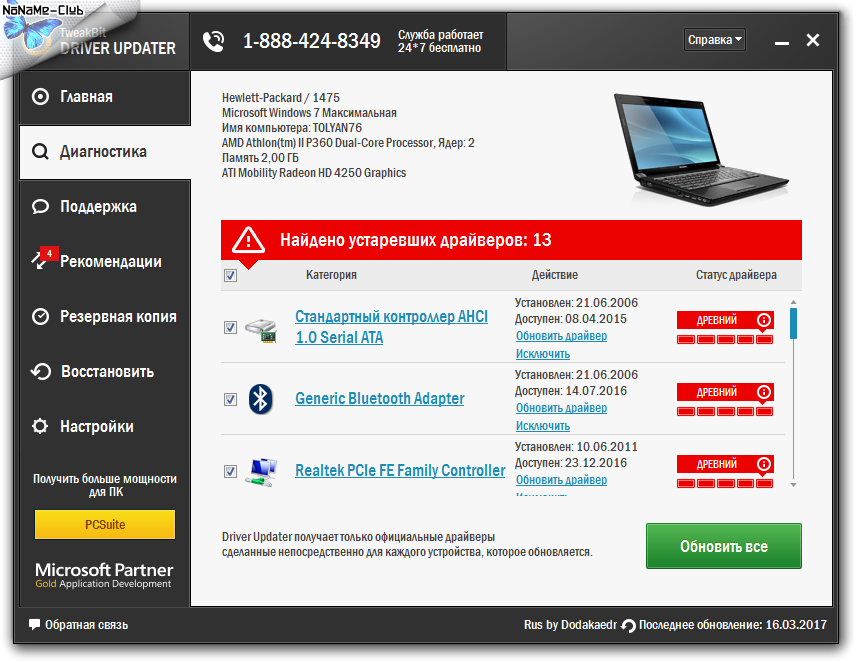
Task: Open the Поддержка section
Action: coord(105,206)
